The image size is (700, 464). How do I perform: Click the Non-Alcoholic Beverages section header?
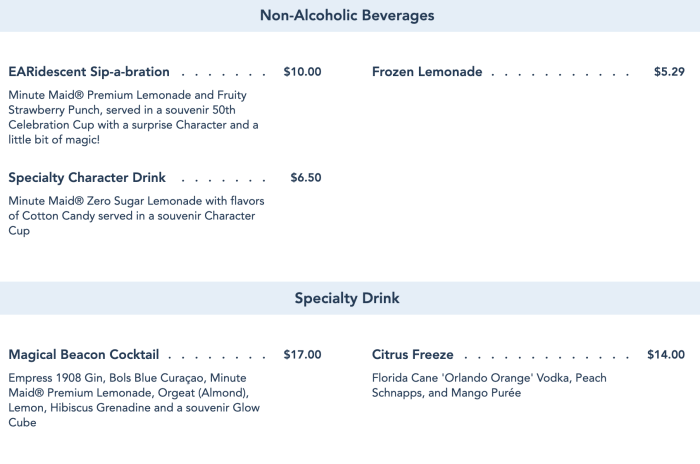[x=347, y=16]
